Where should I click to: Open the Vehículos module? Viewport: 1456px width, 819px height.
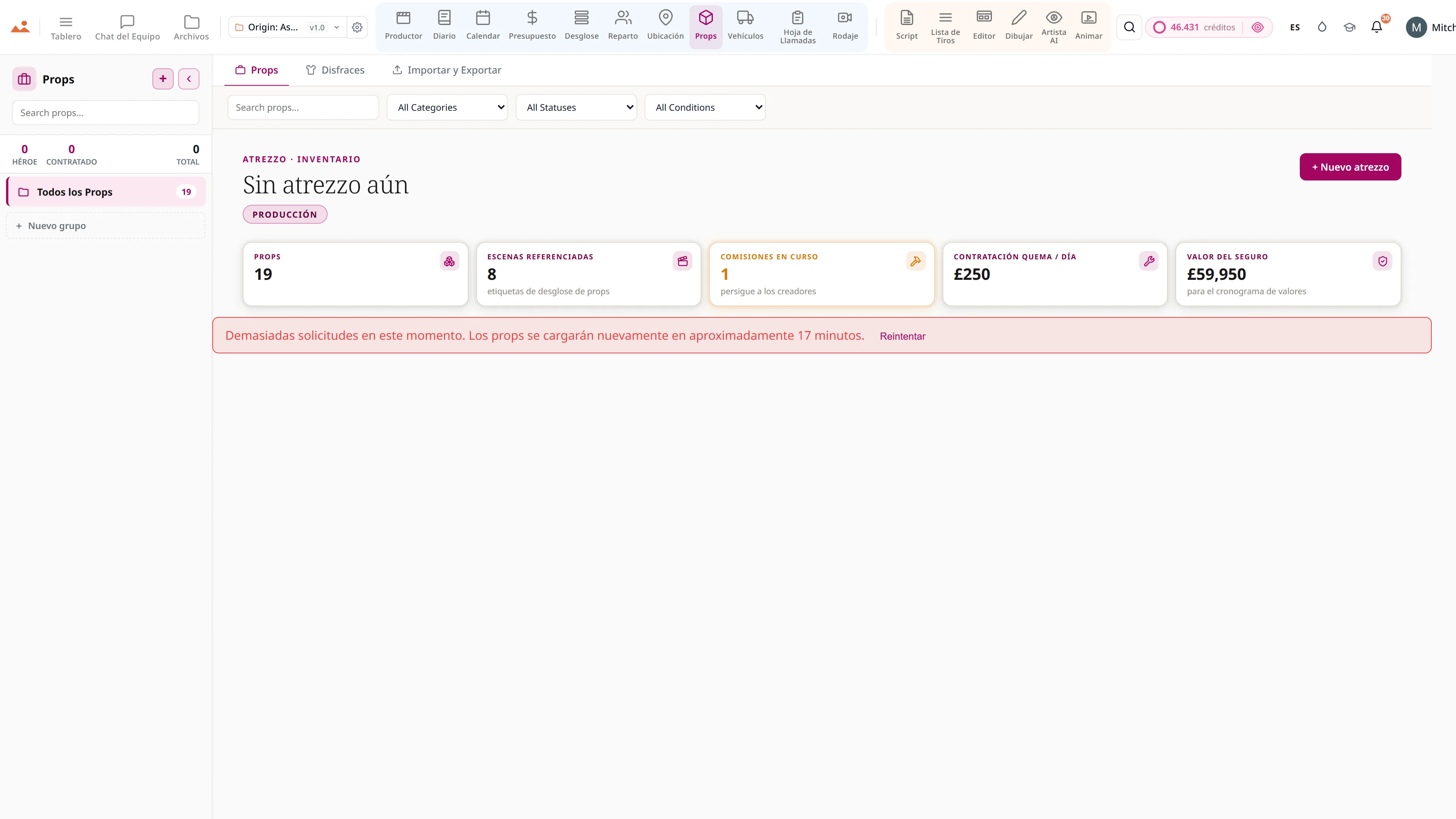point(745,27)
